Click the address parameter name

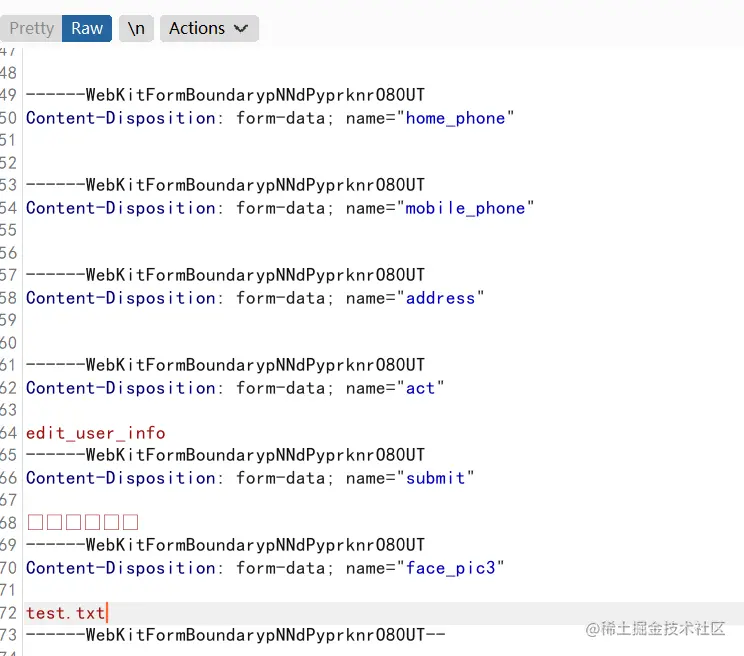coord(440,298)
